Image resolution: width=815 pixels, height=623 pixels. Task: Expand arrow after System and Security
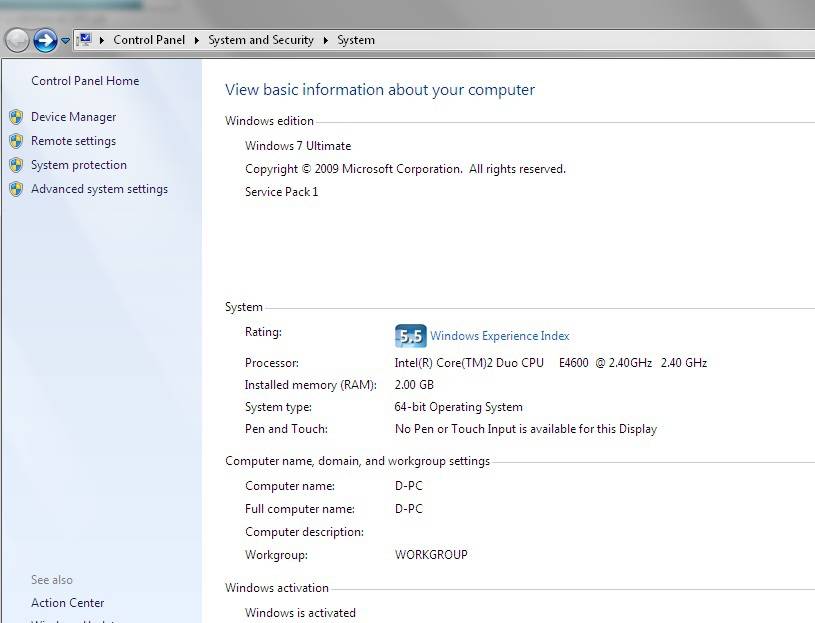click(325, 40)
